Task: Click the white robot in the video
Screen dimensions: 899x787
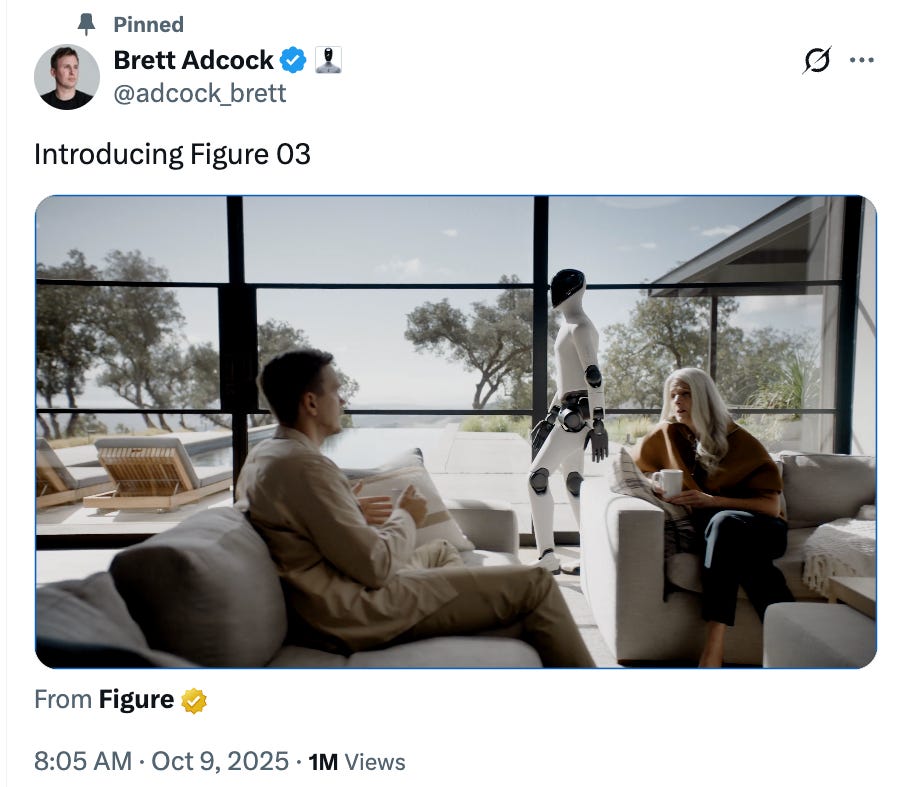Action: (x=568, y=419)
